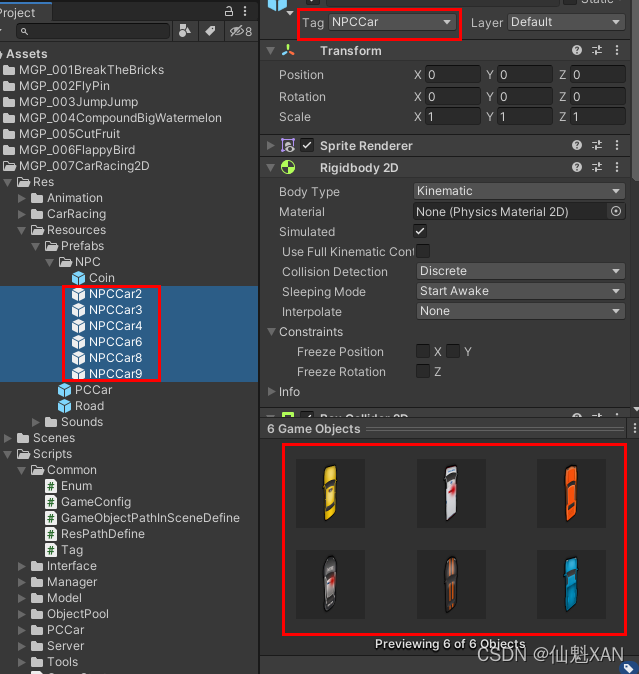The width and height of the screenshot is (639, 674).
Task: Collapse the Rigidbody 2D component
Action: [271, 167]
